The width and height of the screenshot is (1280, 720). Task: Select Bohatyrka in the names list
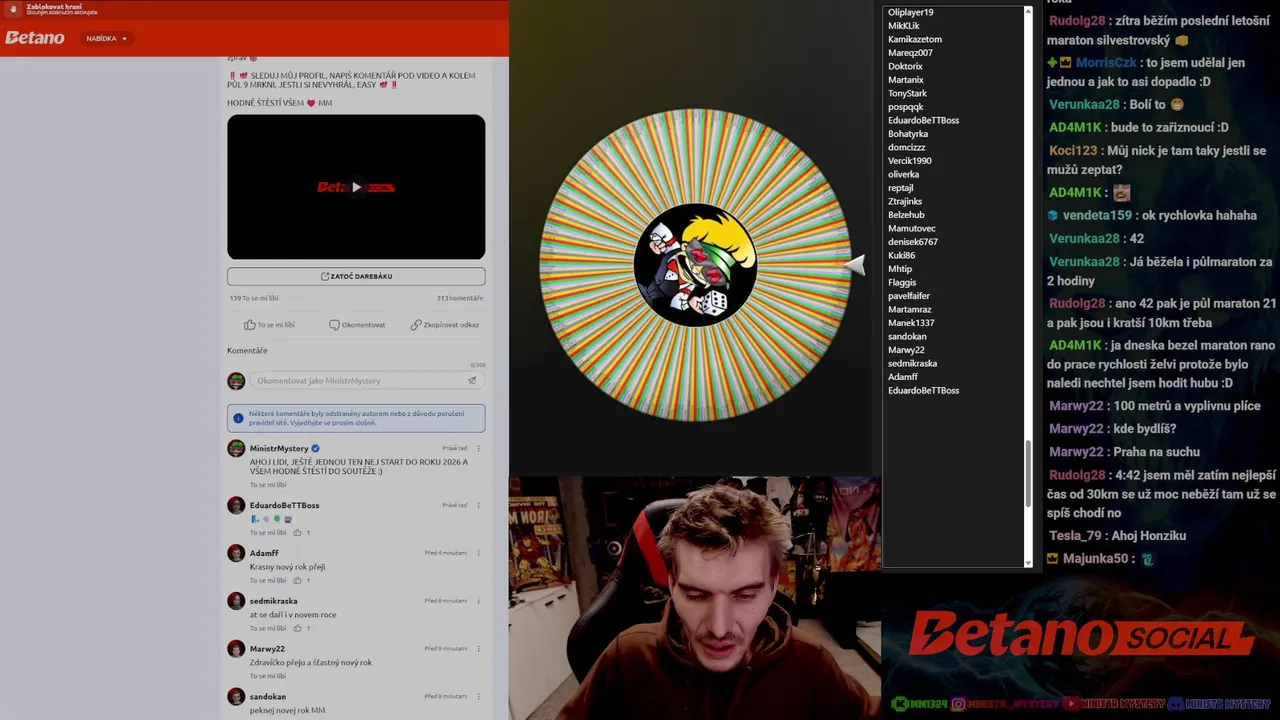[x=908, y=134]
